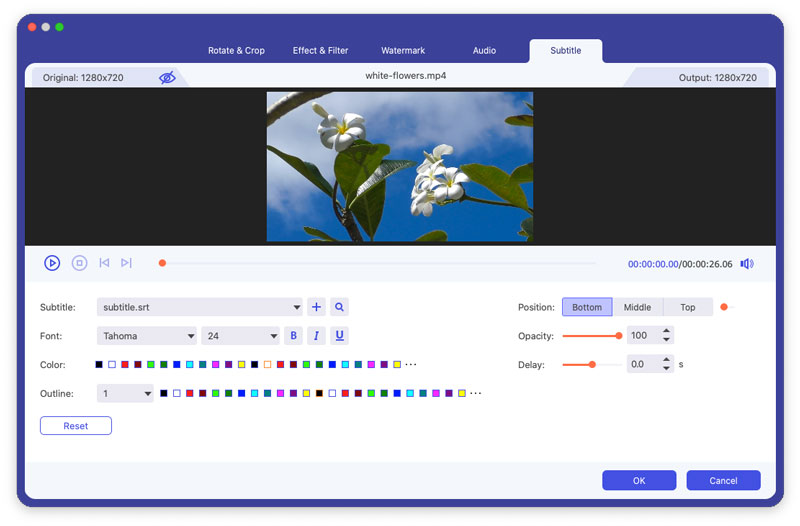
Task: Skip to next frame icon
Action: pyautogui.click(x=126, y=263)
